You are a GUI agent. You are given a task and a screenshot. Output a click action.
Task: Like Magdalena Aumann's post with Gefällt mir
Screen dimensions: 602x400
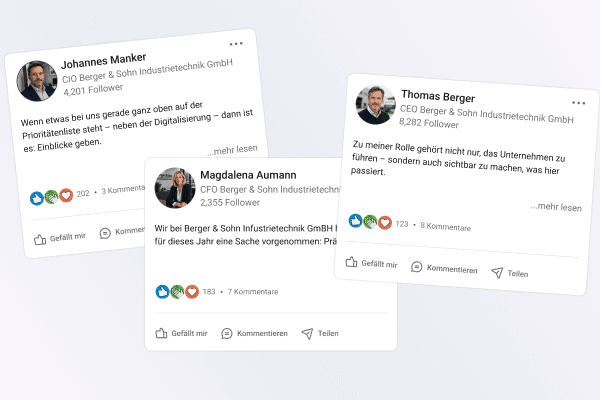(x=181, y=333)
